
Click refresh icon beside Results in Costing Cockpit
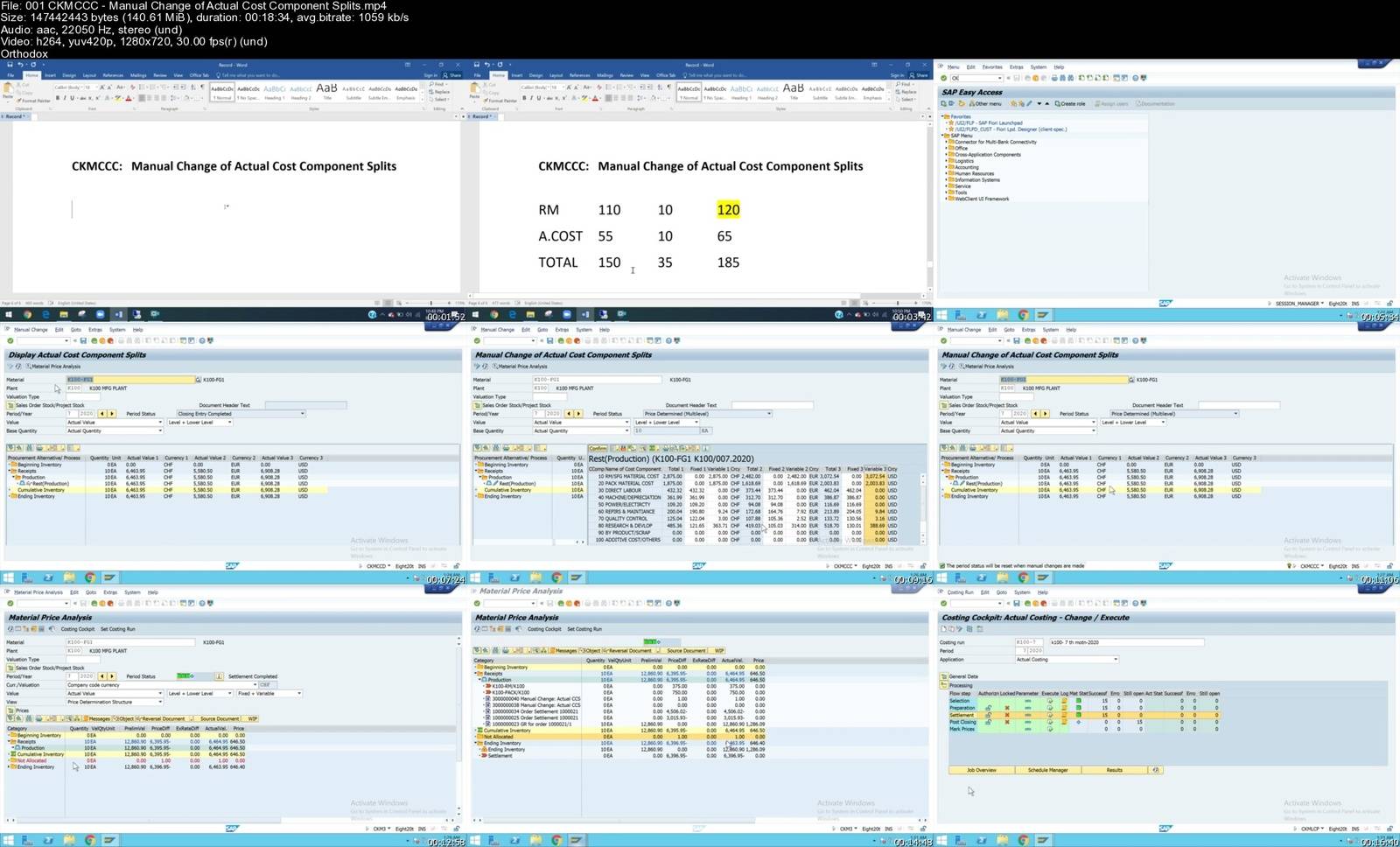(x=1156, y=770)
